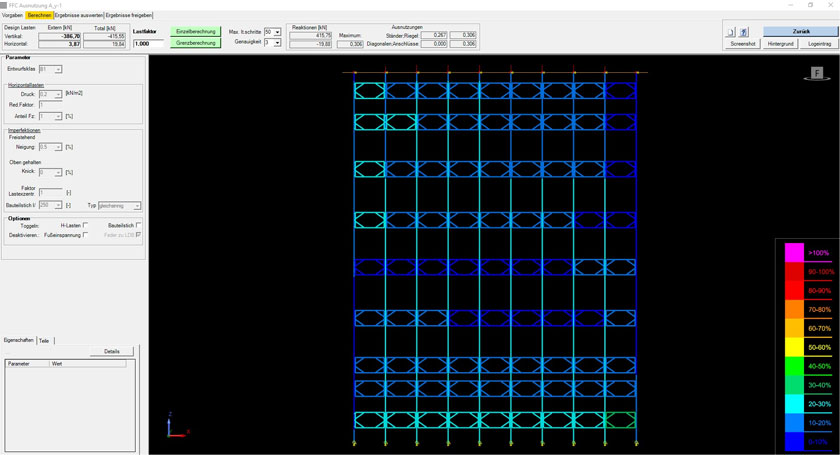The image size is (840, 455).
Task: Click the help question mark icon
Action: [x=743, y=32]
